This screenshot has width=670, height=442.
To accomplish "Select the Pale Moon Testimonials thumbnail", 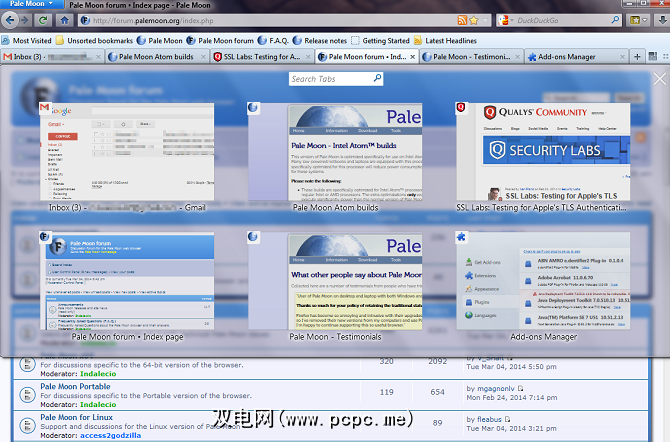I will 335,281.
